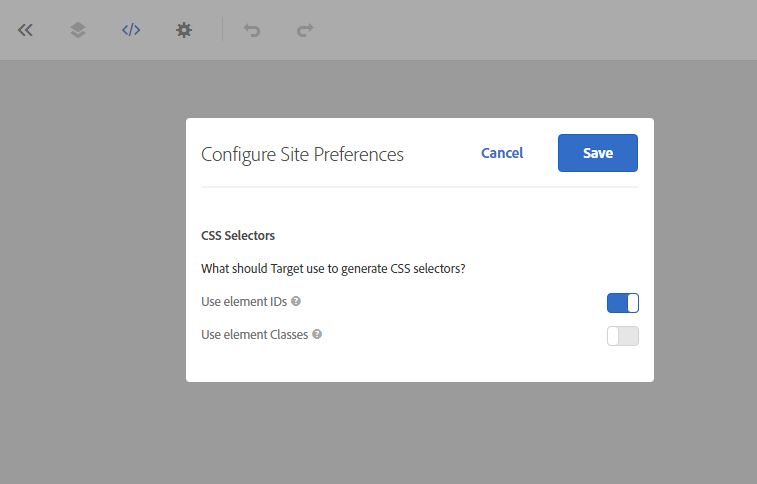Select the CSS Selectors section heading
The width and height of the screenshot is (757, 484).
tap(238, 236)
